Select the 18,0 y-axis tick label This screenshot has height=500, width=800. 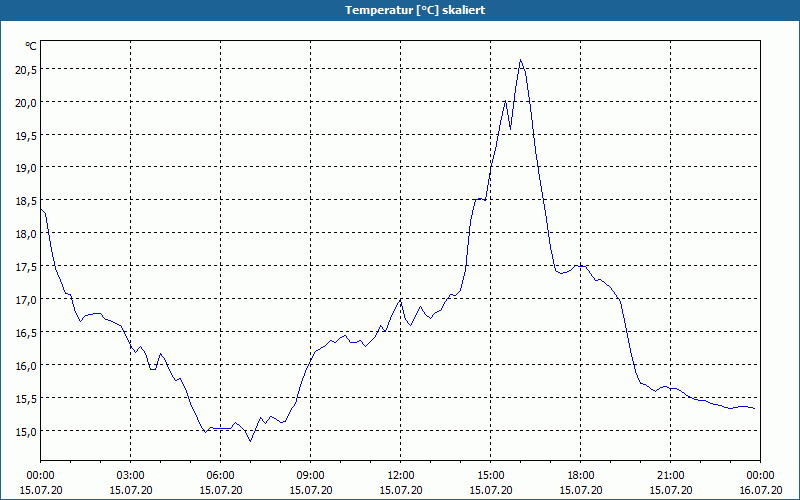(26, 235)
